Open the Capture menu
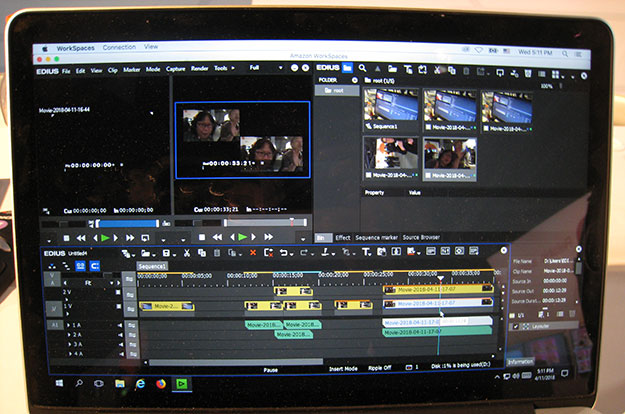The image size is (625, 414). click(175, 70)
